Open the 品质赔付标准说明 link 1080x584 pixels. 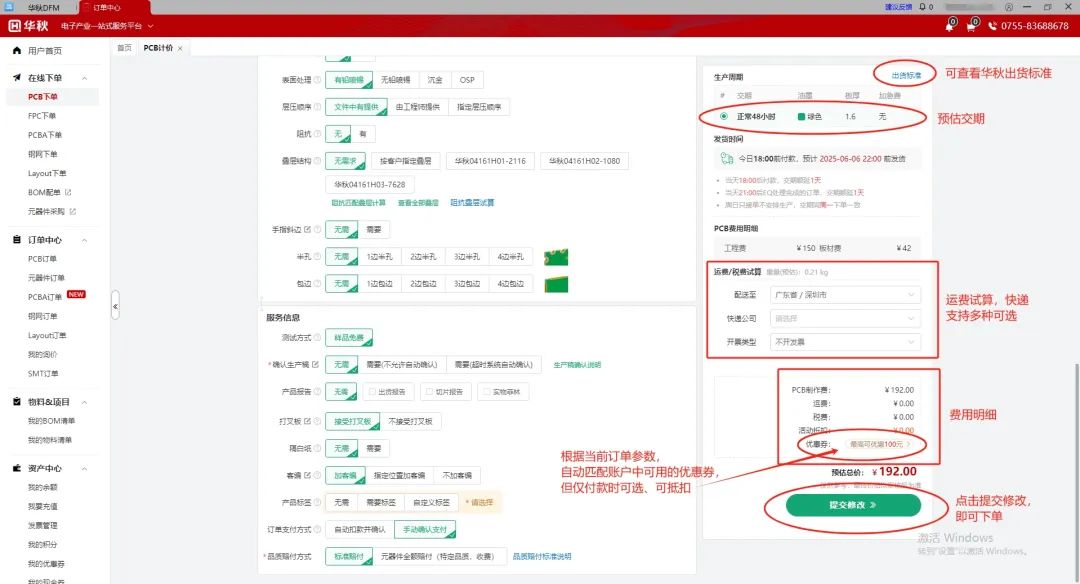coord(542,556)
